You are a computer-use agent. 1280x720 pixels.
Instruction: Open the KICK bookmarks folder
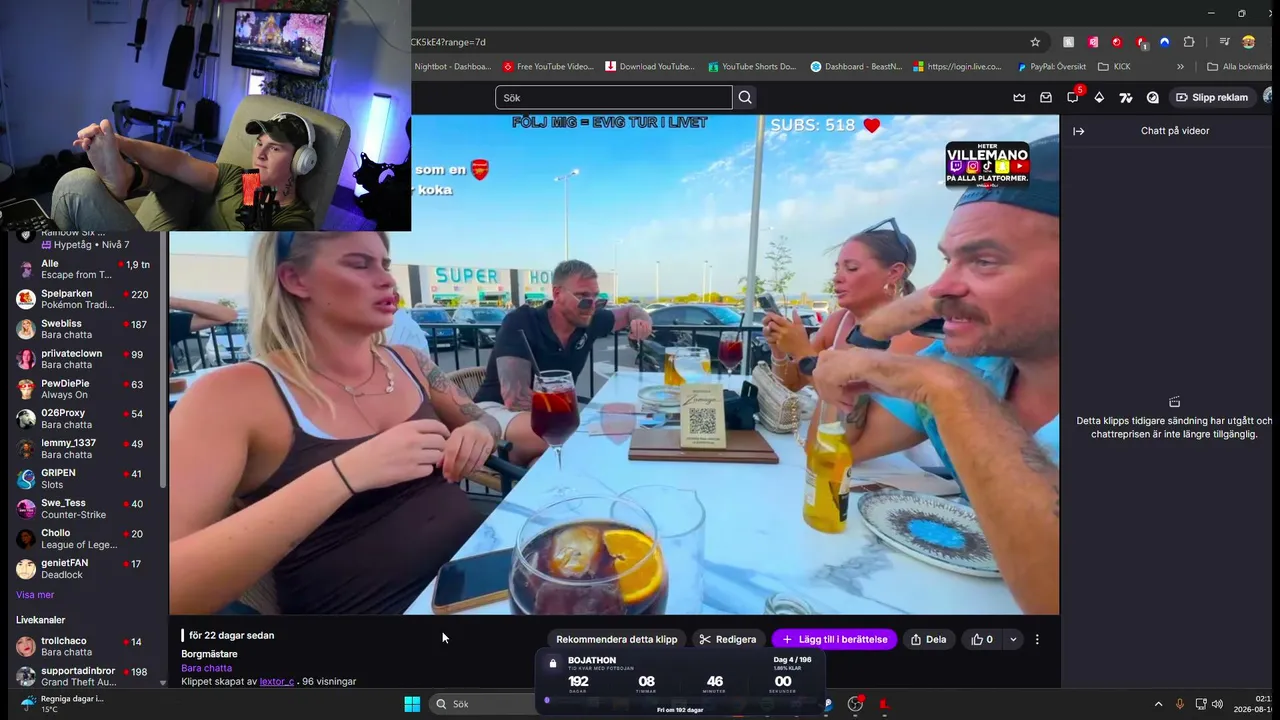coord(1114,67)
